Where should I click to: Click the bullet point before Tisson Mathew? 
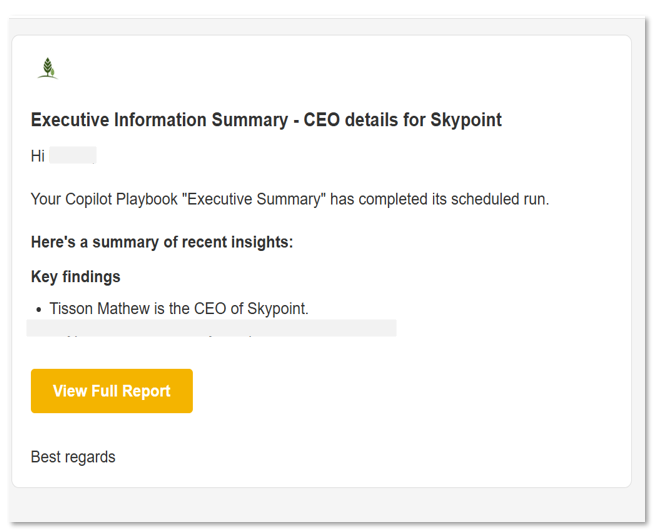point(38,309)
